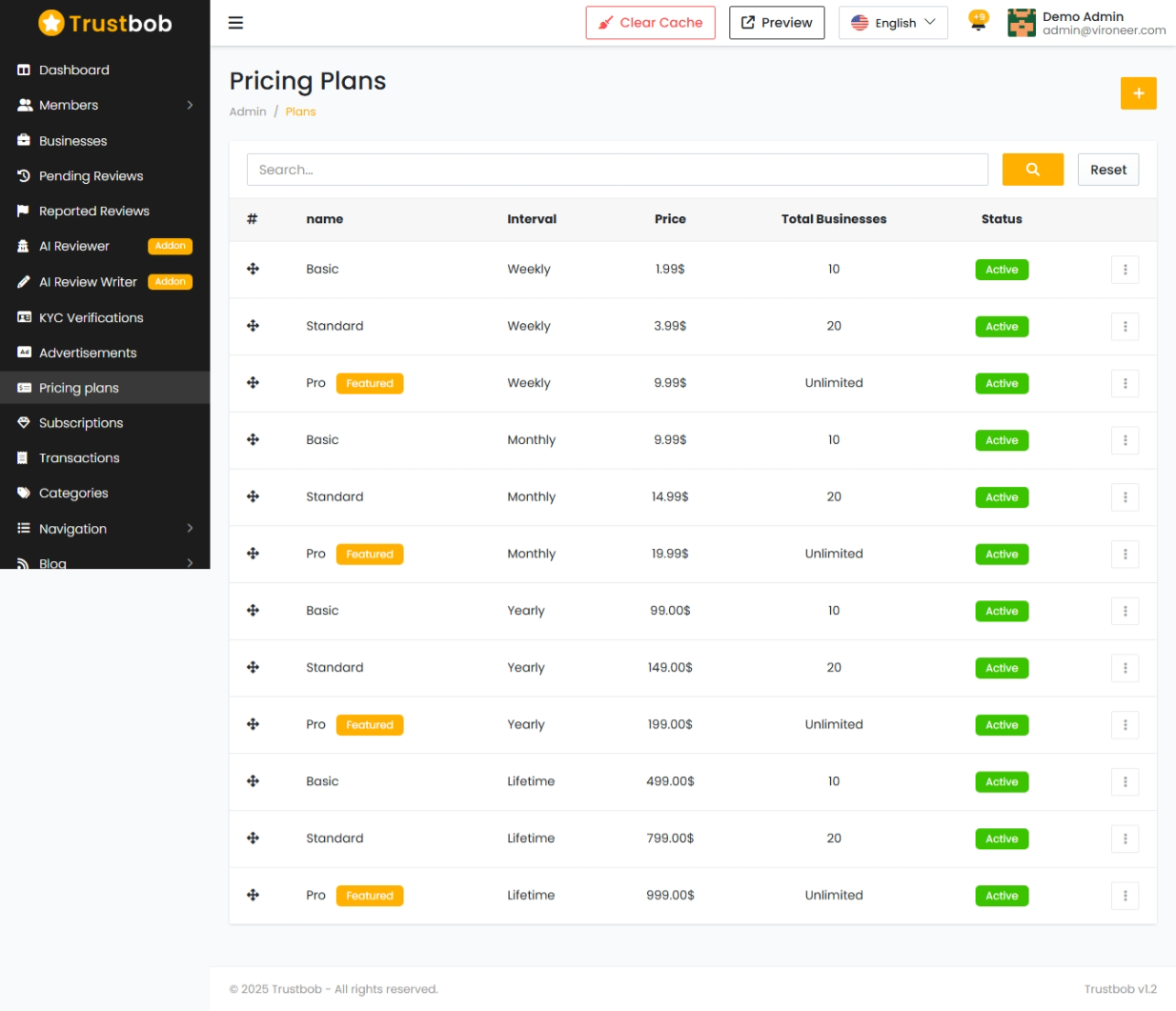Focus the Search input field
Image resolution: width=1176 pixels, height=1011 pixels.
coord(618,170)
